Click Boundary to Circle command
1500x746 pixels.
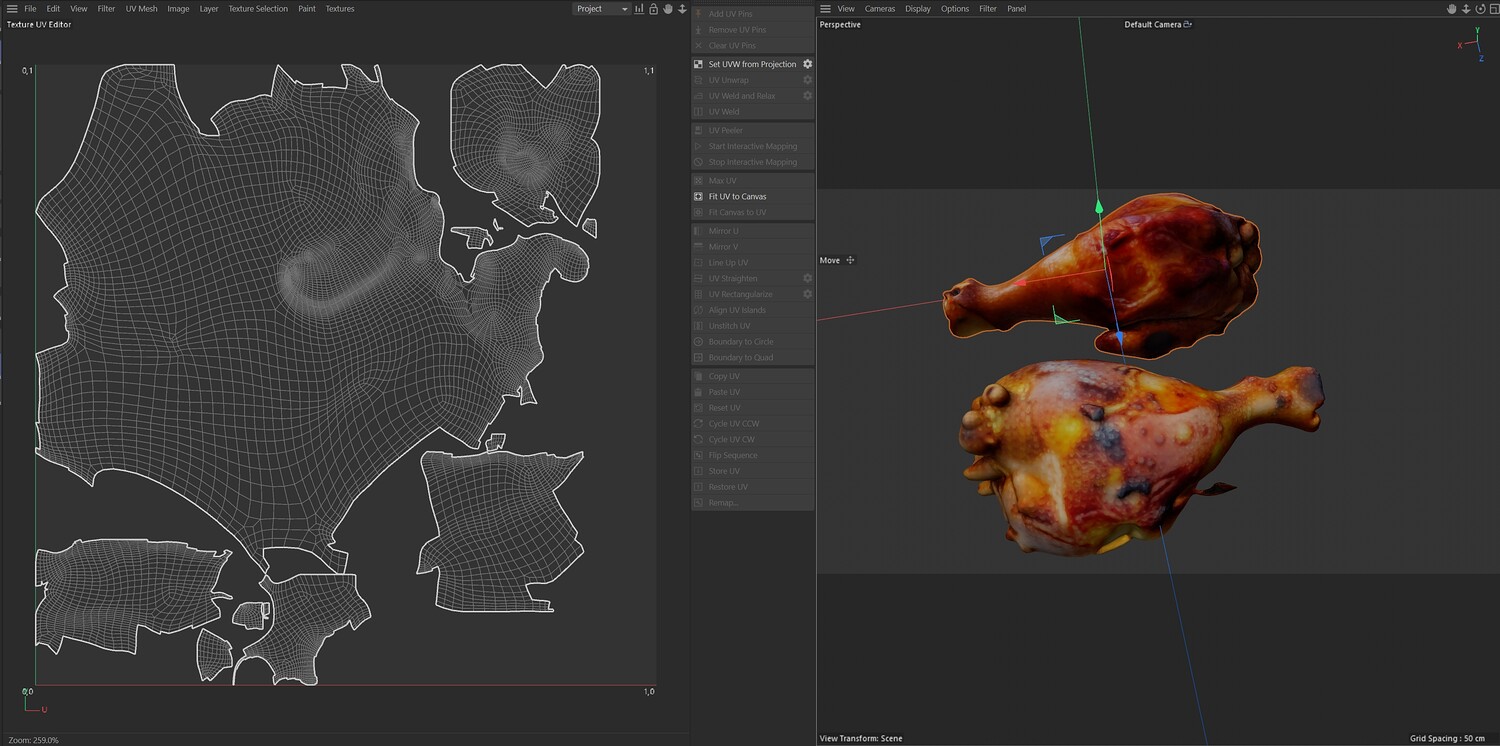pyautogui.click(x=752, y=342)
